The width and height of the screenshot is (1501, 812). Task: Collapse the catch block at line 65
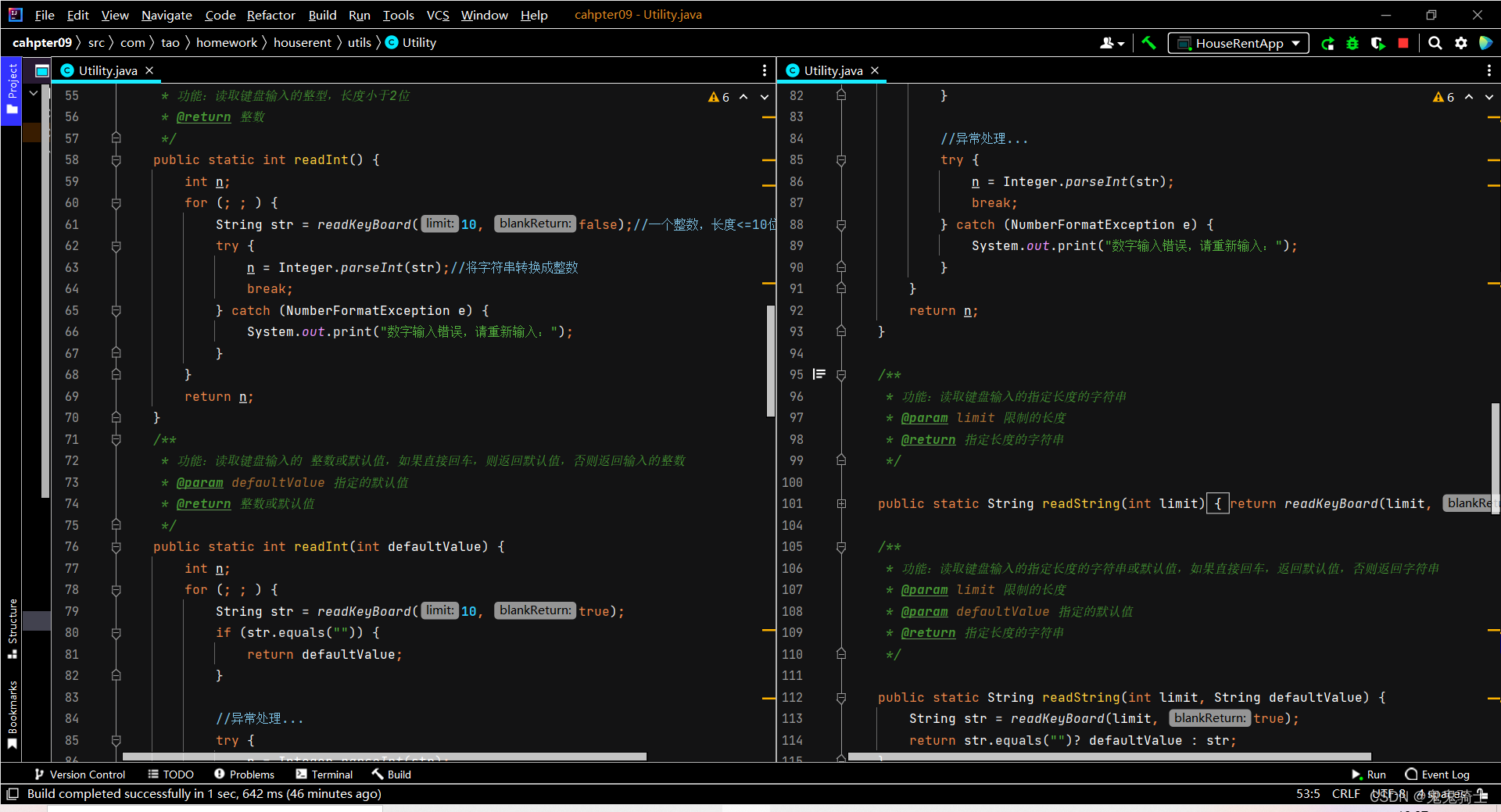[x=116, y=311]
